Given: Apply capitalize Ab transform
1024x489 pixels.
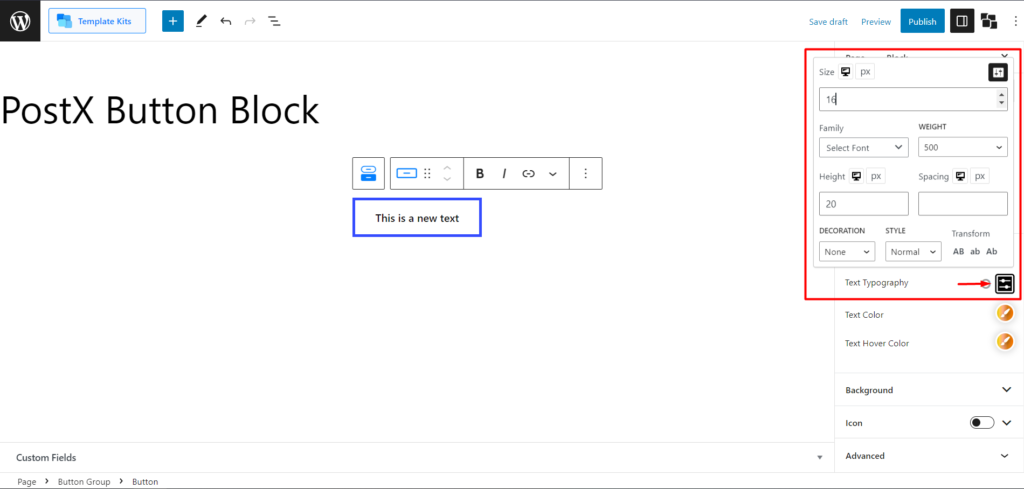Looking at the screenshot, I should [x=991, y=251].
